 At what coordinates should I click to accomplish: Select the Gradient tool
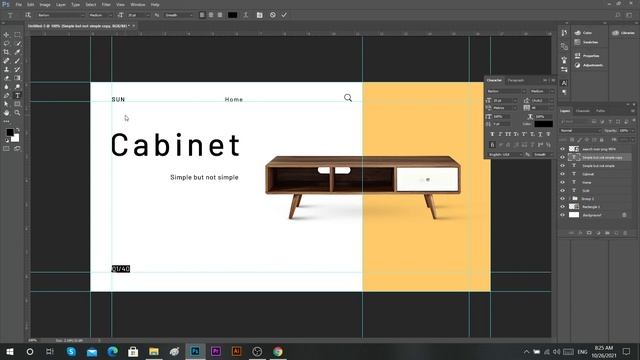pyautogui.click(x=17, y=78)
